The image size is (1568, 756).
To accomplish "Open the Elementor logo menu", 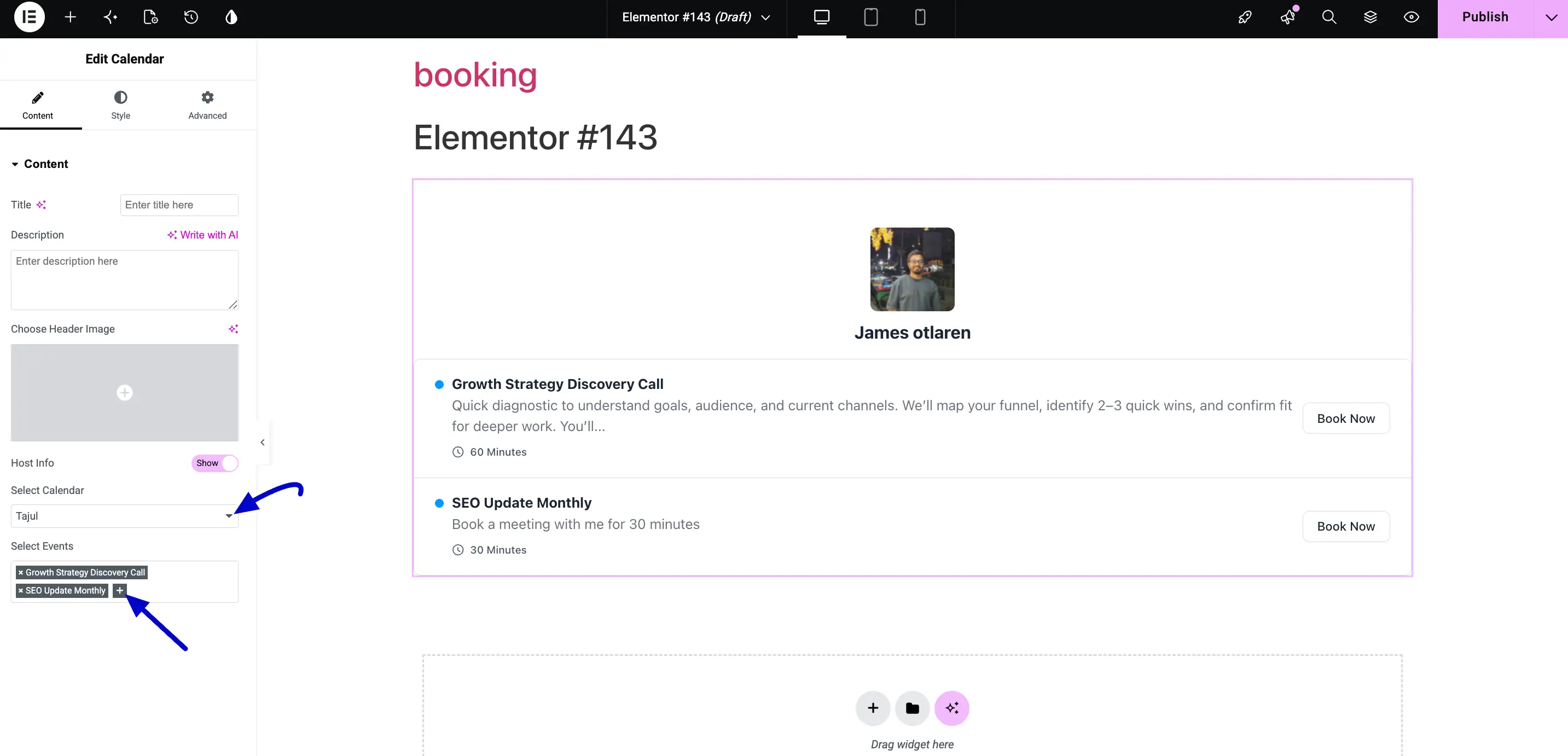I will pyautogui.click(x=29, y=17).
